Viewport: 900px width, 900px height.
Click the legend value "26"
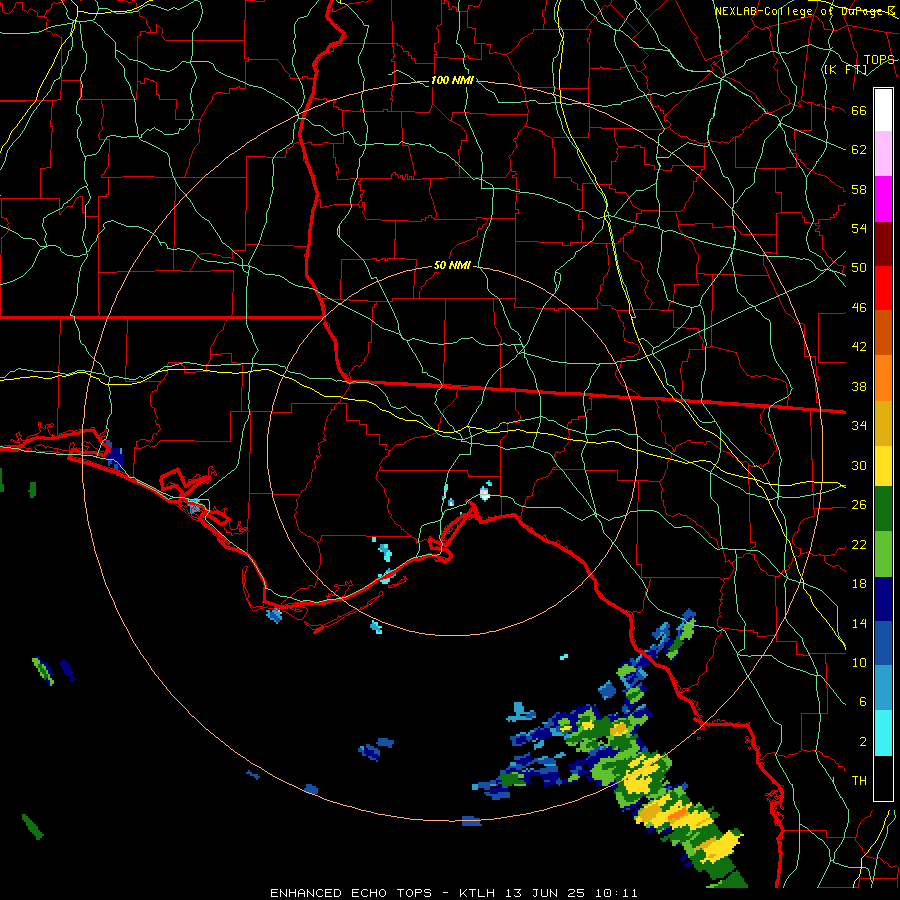(x=859, y=505)
